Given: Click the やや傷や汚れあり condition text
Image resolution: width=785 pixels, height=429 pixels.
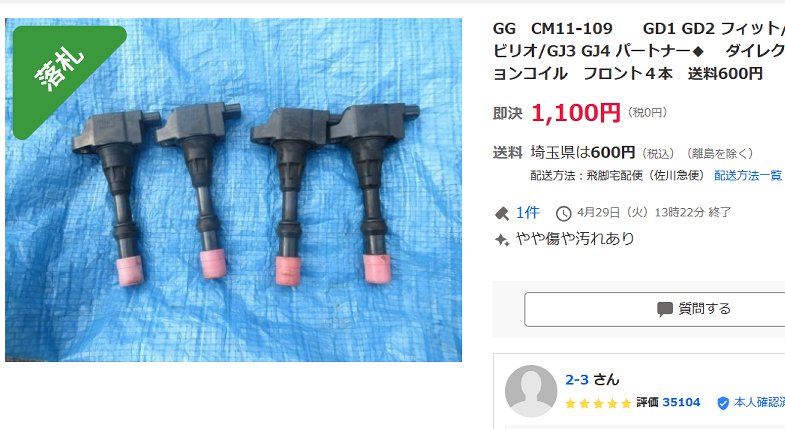Looking at the screenshot, I should coord(575,239).
